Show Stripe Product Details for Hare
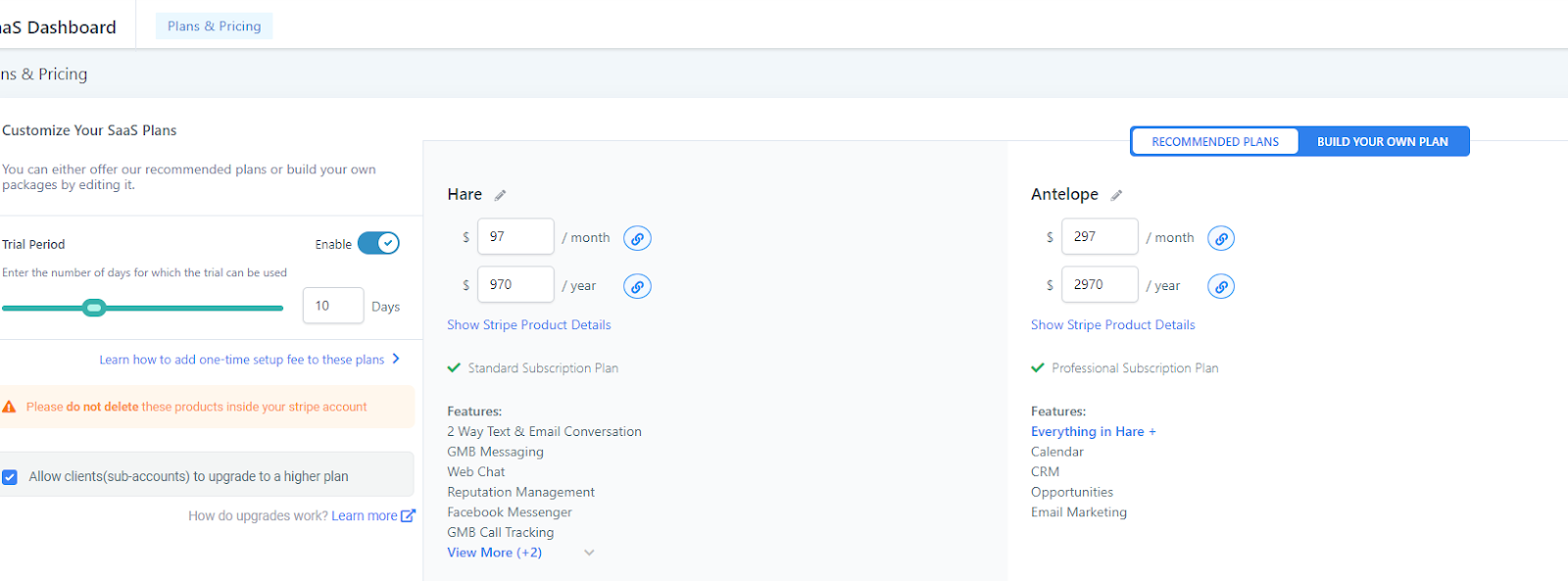1568x581 pixels. [528, 325]
